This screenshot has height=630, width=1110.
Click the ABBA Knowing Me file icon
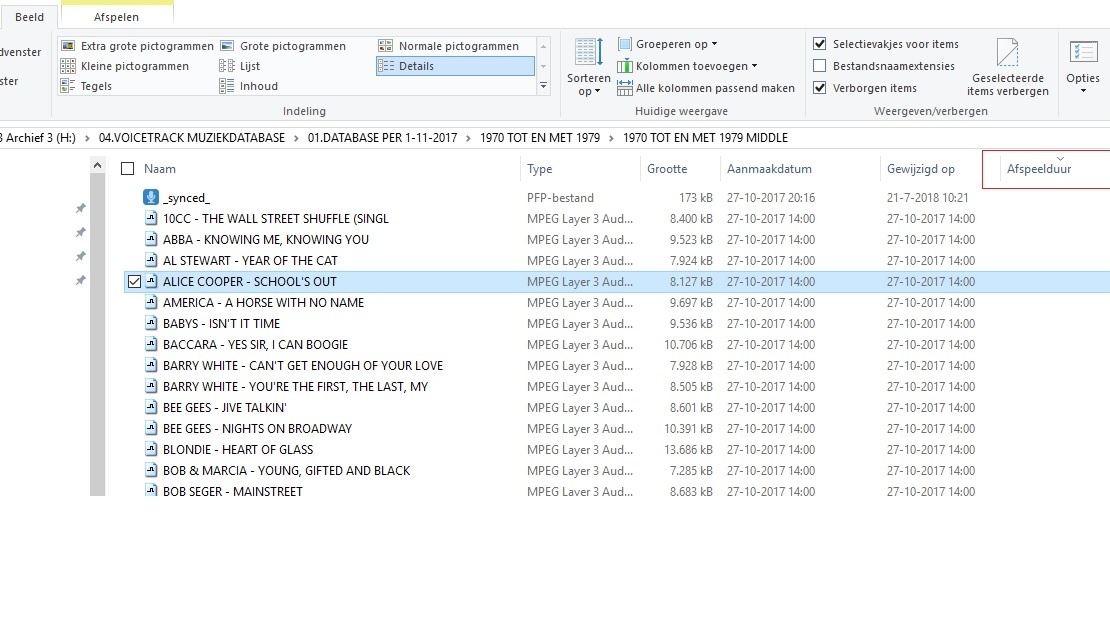(x=151, y=239)
